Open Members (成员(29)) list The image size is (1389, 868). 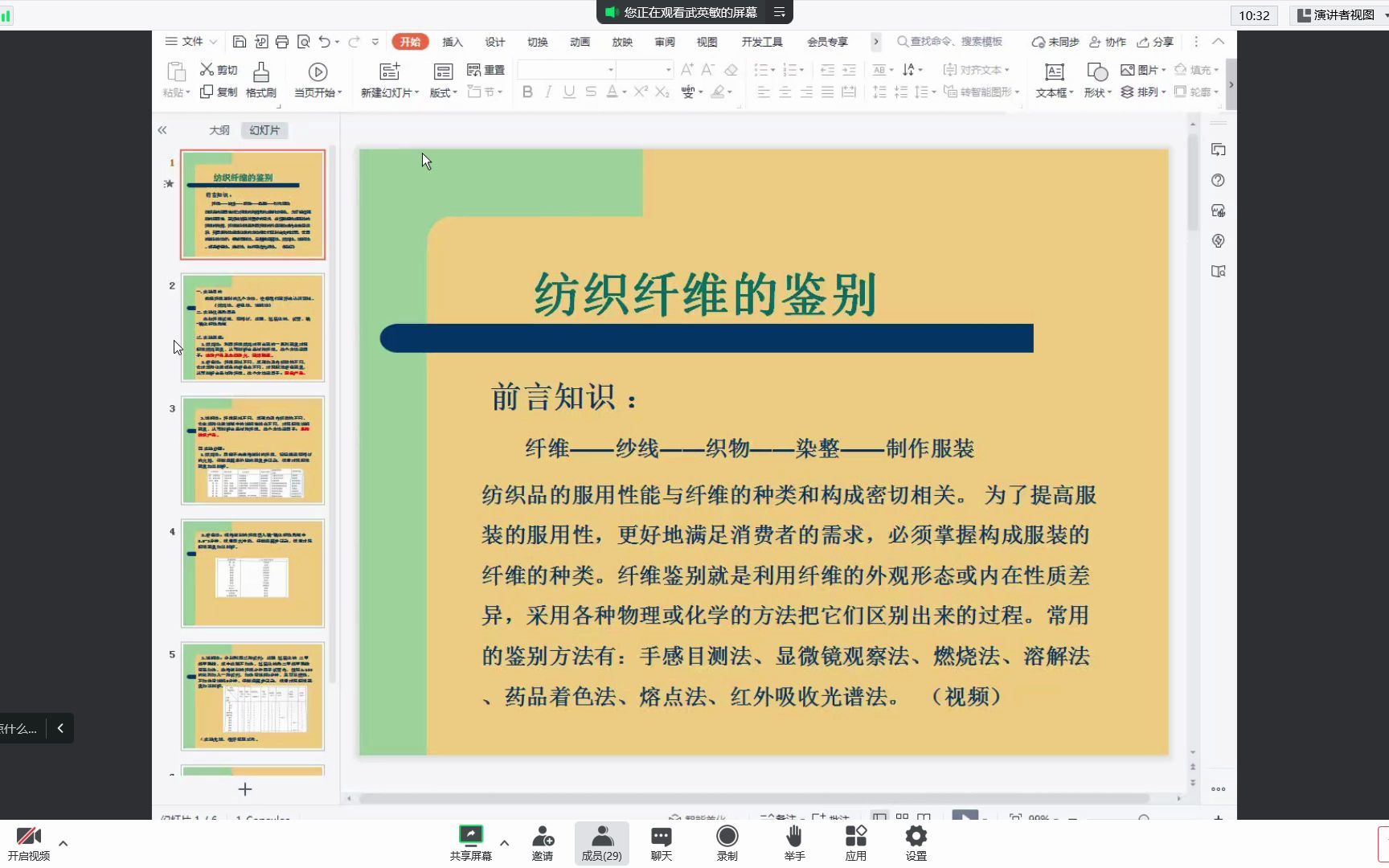[601, 843]
